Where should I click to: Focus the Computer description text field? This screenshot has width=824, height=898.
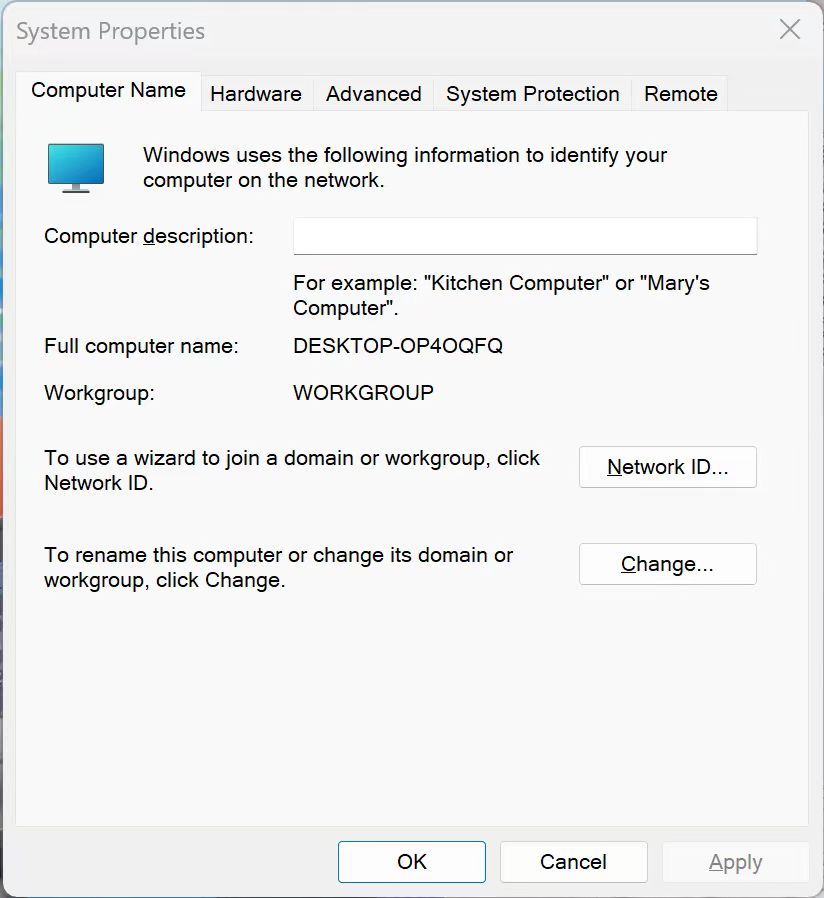[x=524, y=237]
